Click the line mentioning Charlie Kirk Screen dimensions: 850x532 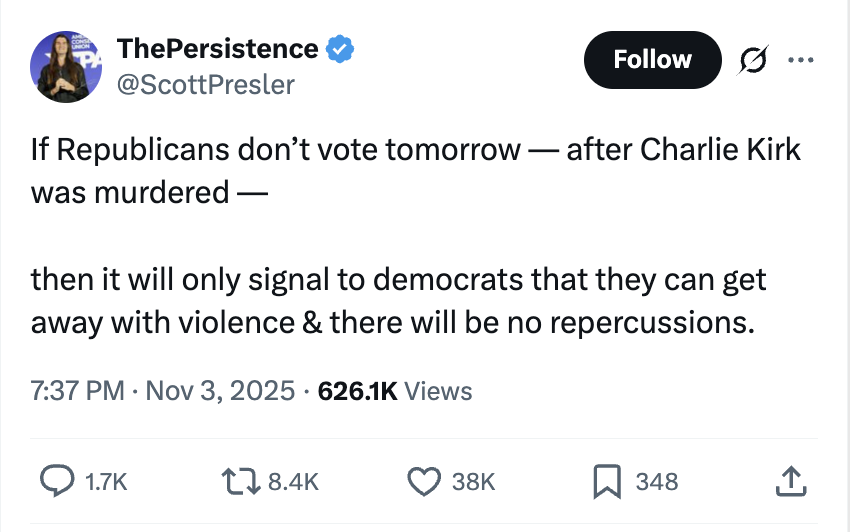(x=415, y=150)
